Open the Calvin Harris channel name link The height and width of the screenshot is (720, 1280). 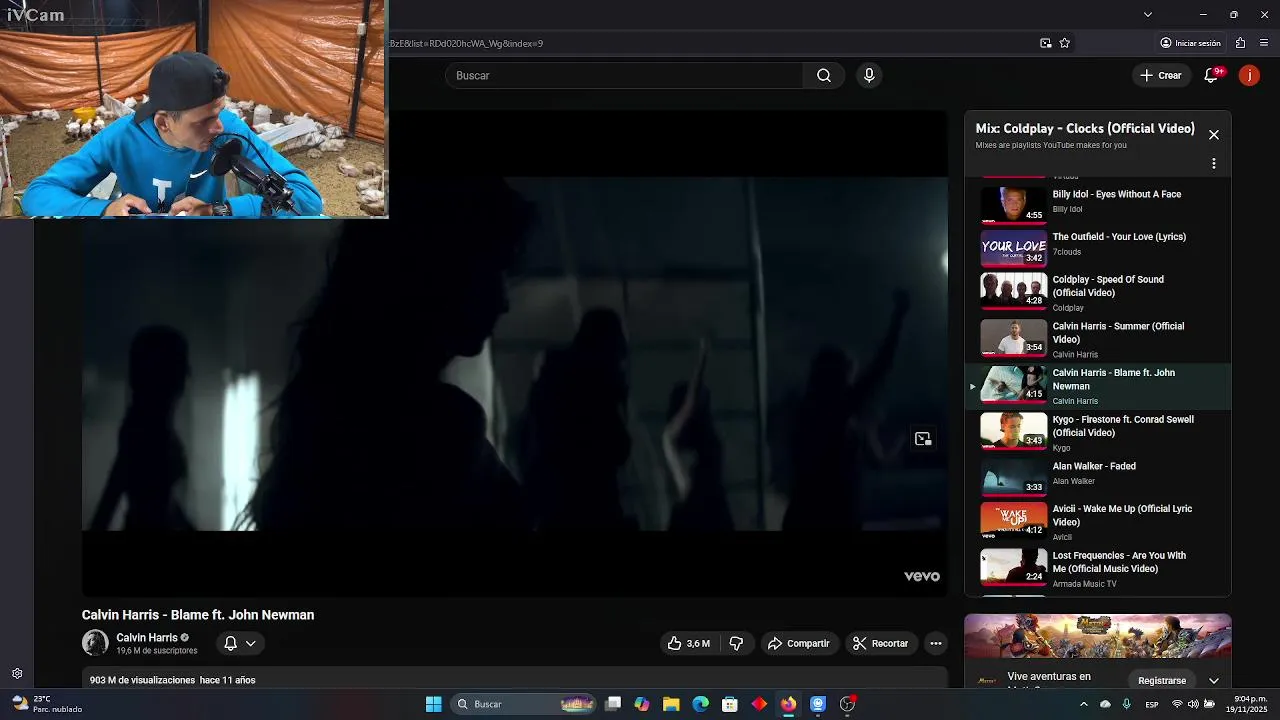coord(146,637)
